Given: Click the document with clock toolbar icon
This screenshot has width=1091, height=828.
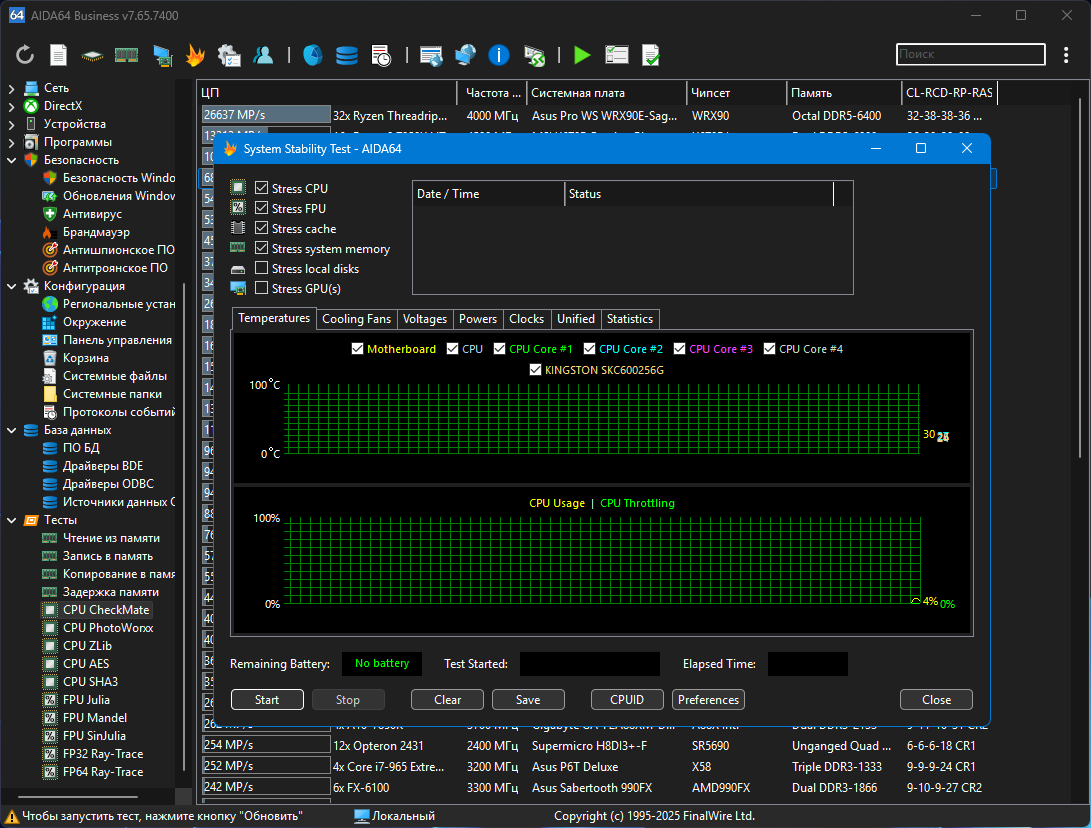Looking at the screenshot, I should tap(381, 55).
